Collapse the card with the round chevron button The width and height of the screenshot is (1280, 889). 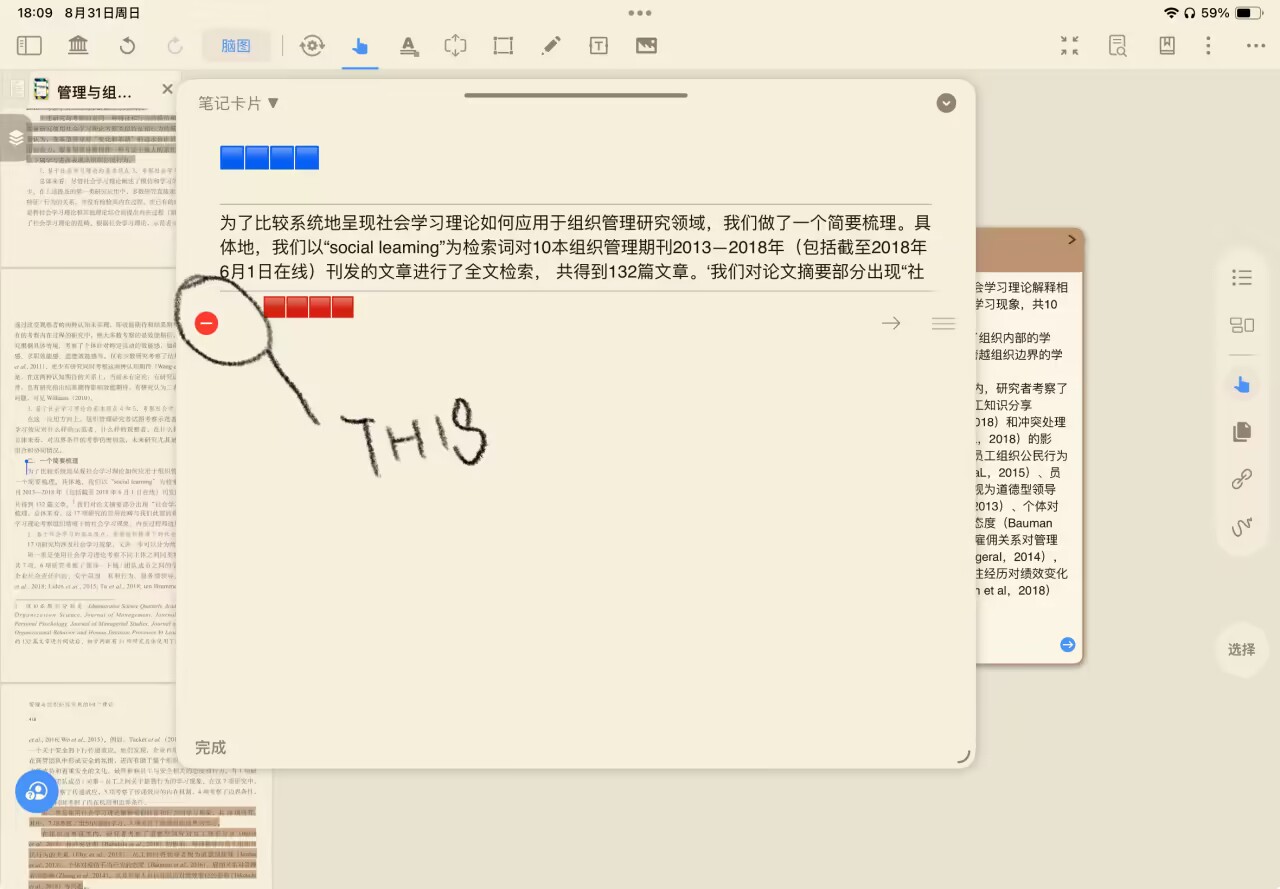coord(946,103)
